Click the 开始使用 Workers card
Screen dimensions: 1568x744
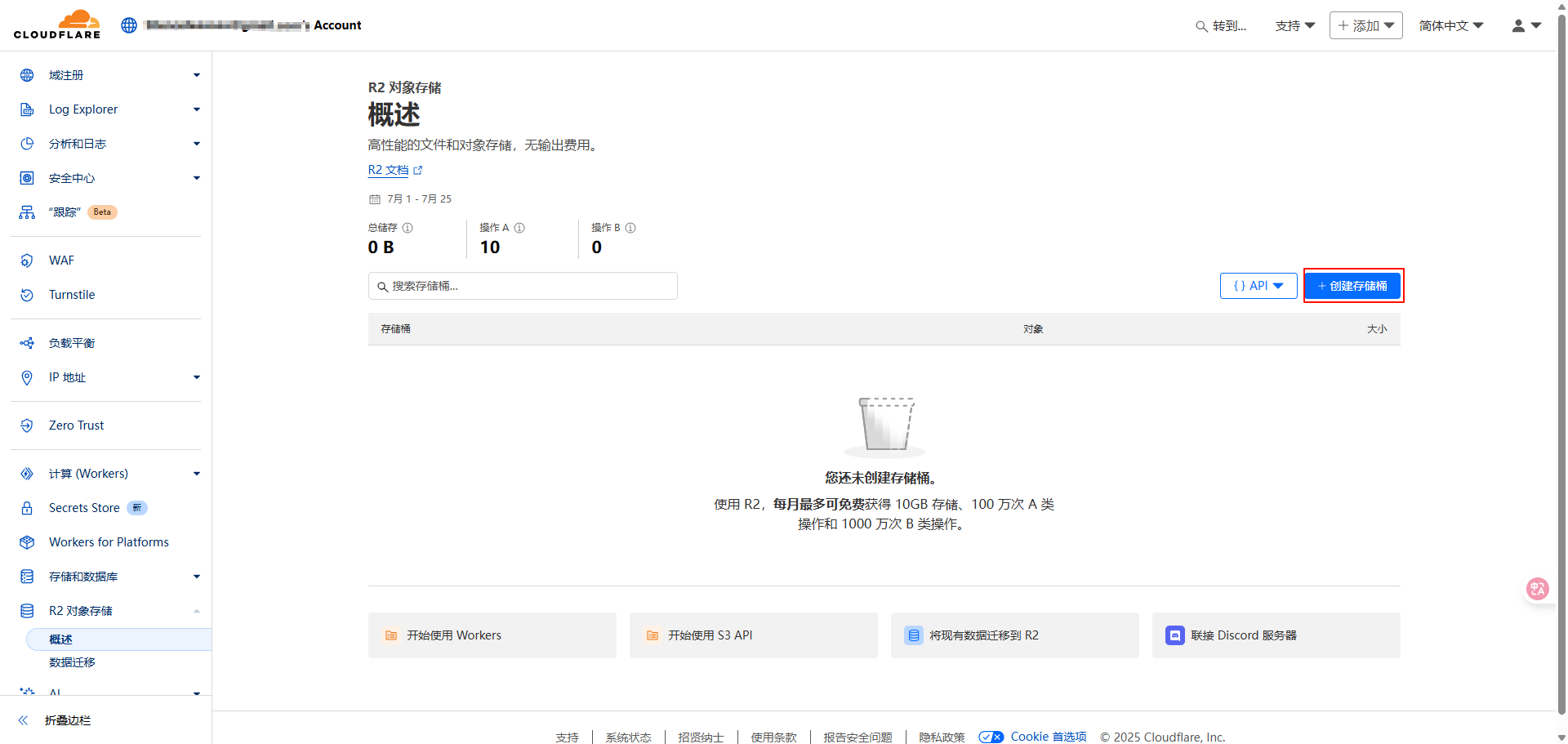point(492,635)
